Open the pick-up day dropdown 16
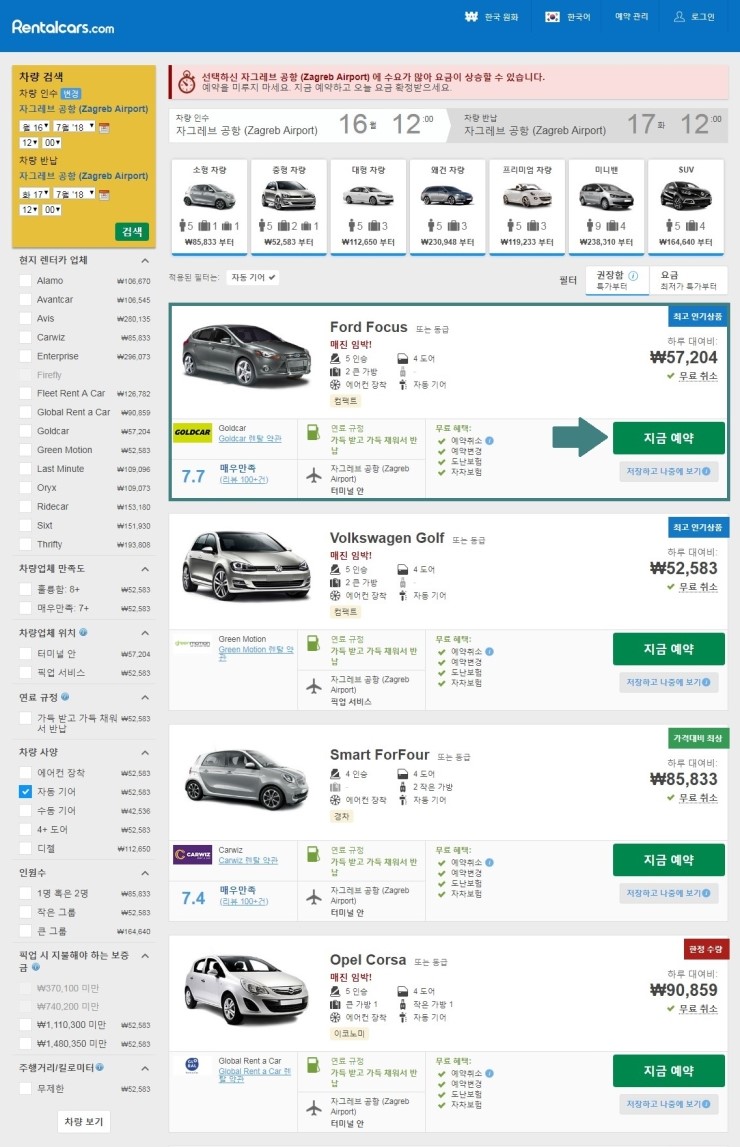Viewport: 740px width, 1147px height. click(34, 127)
